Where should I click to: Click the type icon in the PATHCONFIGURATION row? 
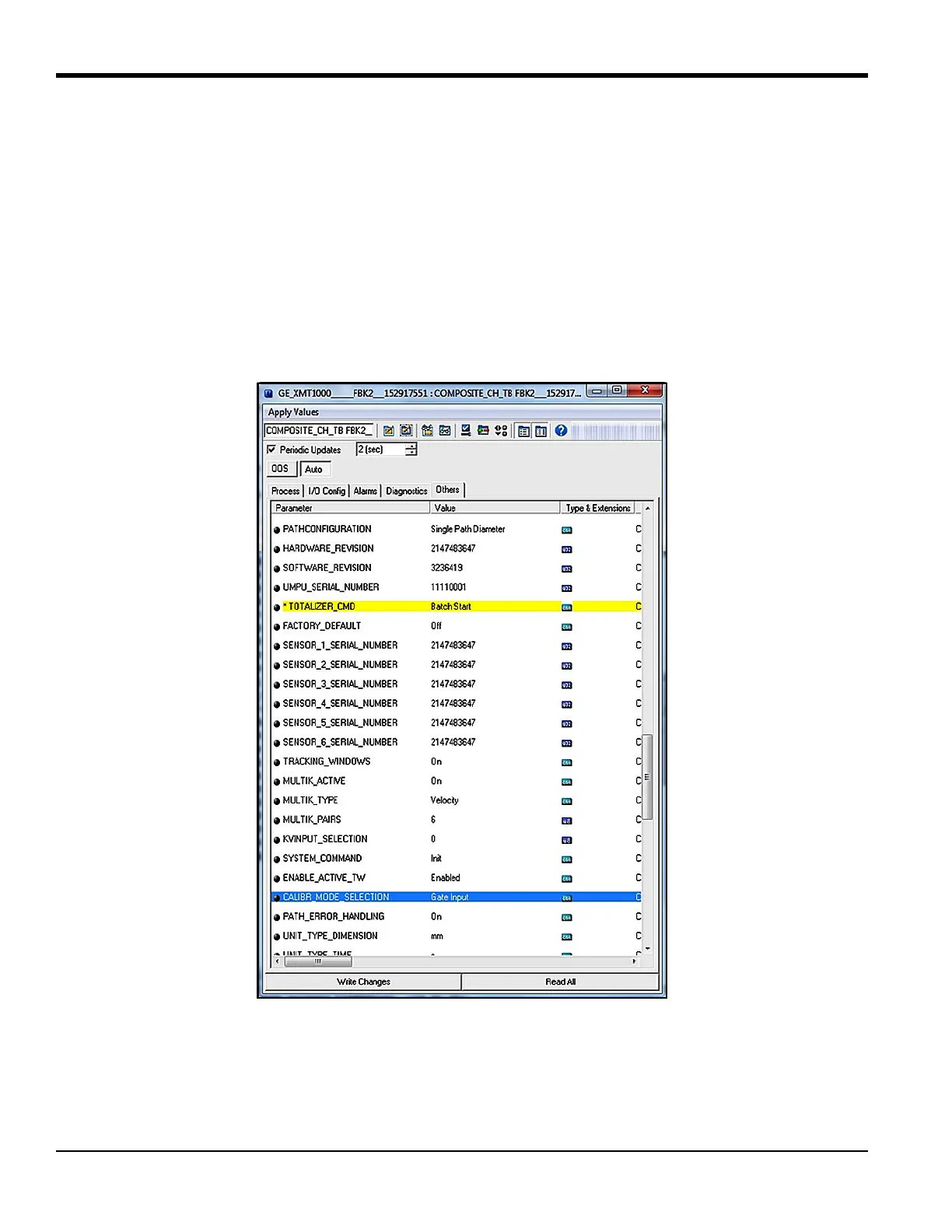click(567, 530)
